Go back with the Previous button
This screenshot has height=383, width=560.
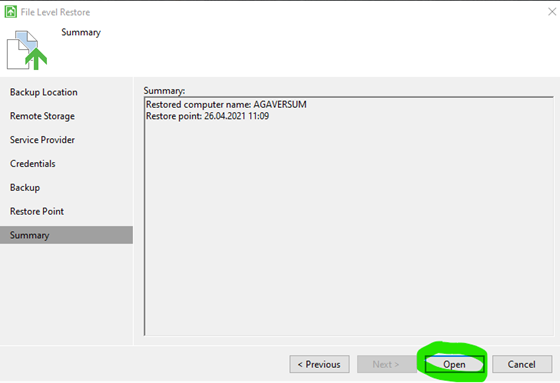pos(319,364)
